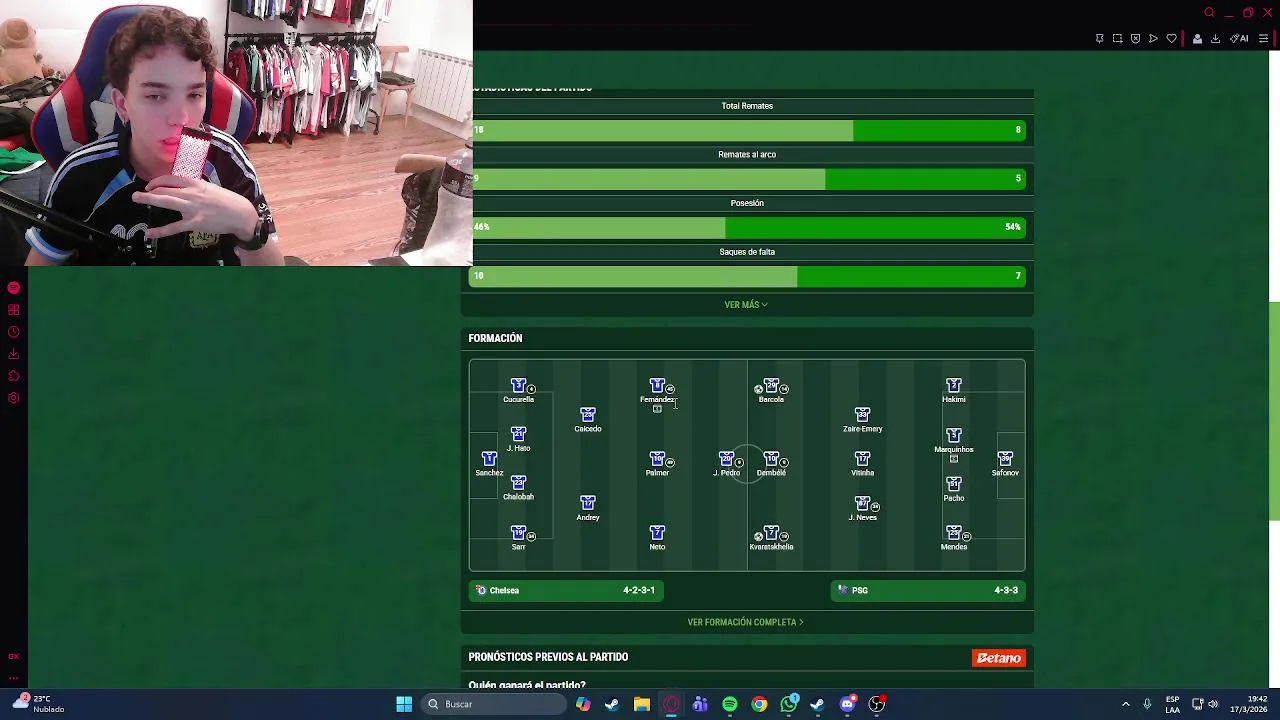Click the pin icon in the browser toolbar
This screenshot has height=720, width=1280.
click(1099, 39)
